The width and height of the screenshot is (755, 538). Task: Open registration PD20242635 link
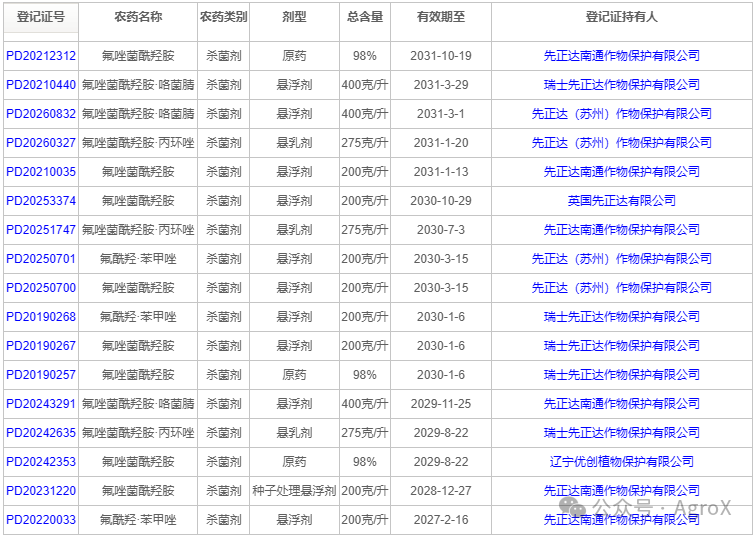(x=41, y=433)
